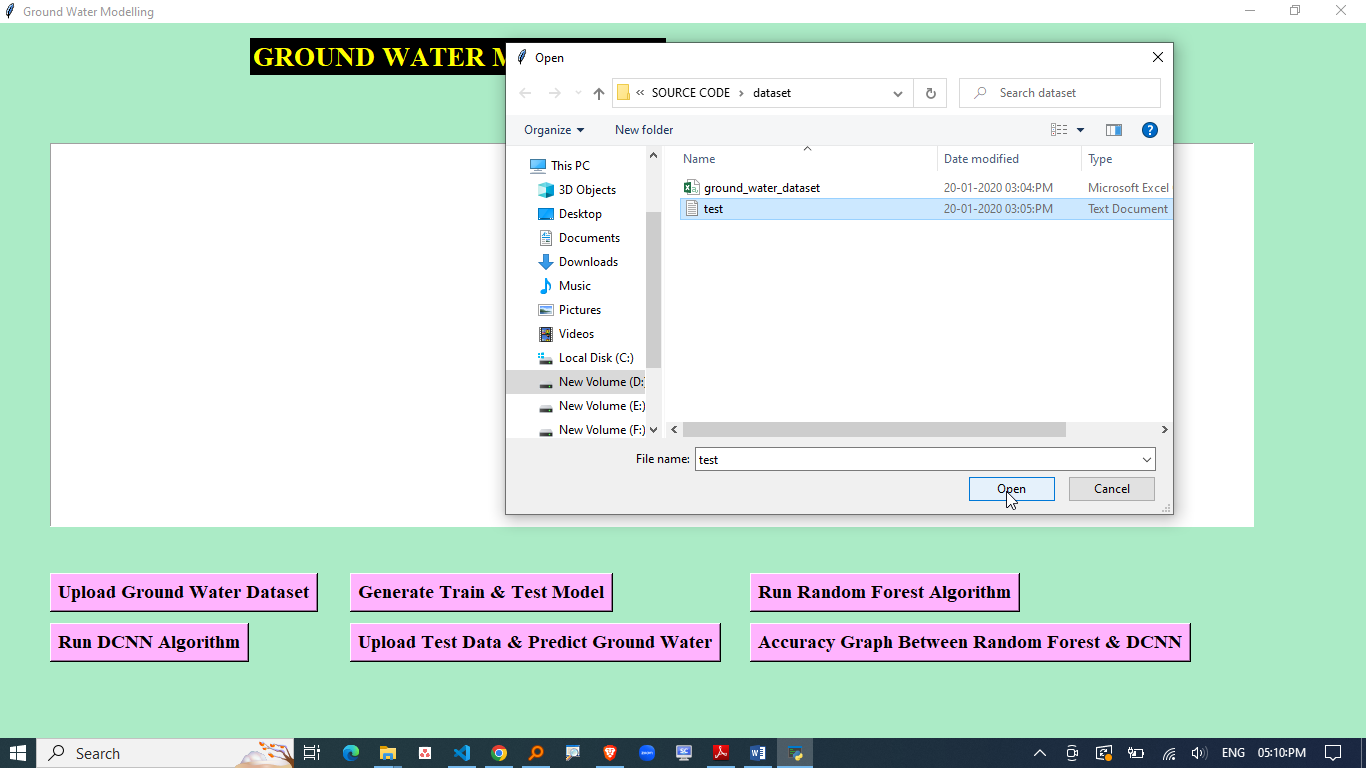This screenshot has width=1366, height=768.
Task: Click the file list horizontal scrollbar
Action: (x=874, y=430)
